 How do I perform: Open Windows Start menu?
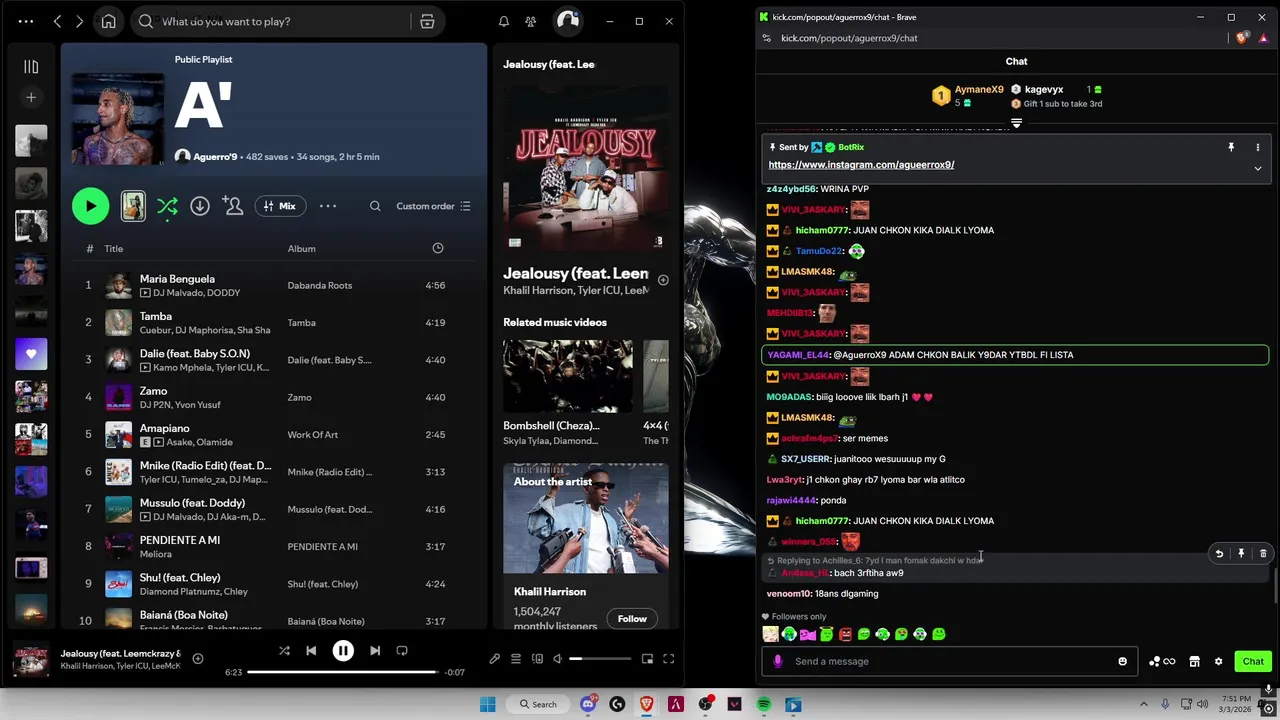(x=487, y=705)
